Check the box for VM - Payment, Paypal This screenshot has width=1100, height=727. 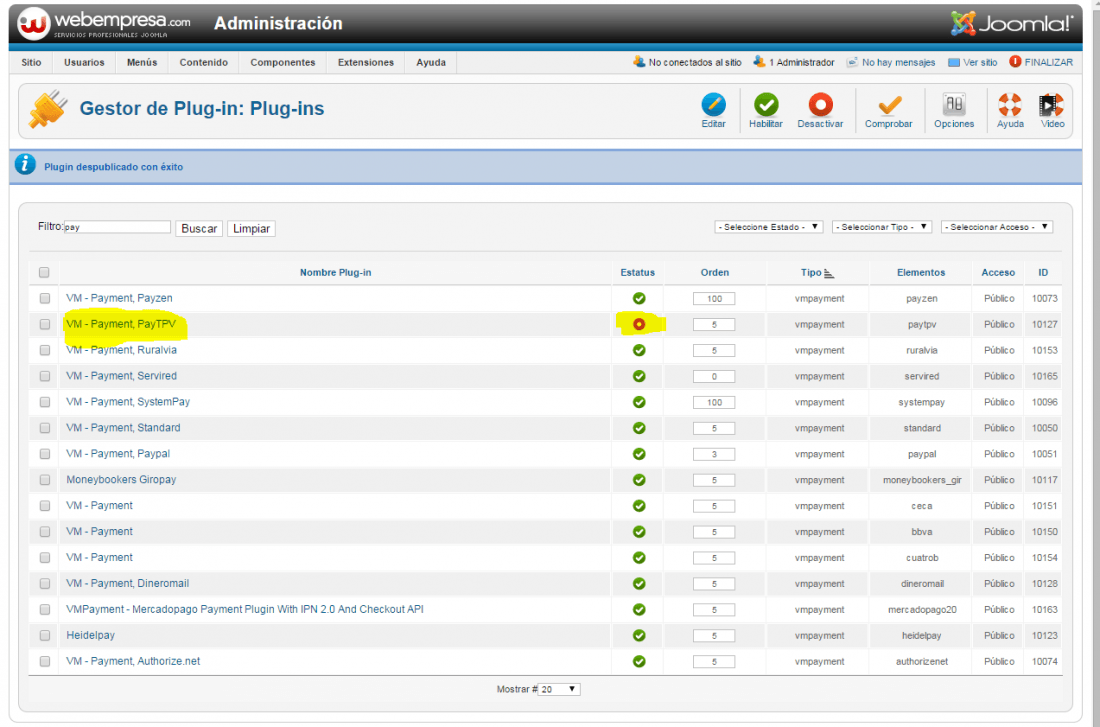pyautogui.click(x=45, y=454)
